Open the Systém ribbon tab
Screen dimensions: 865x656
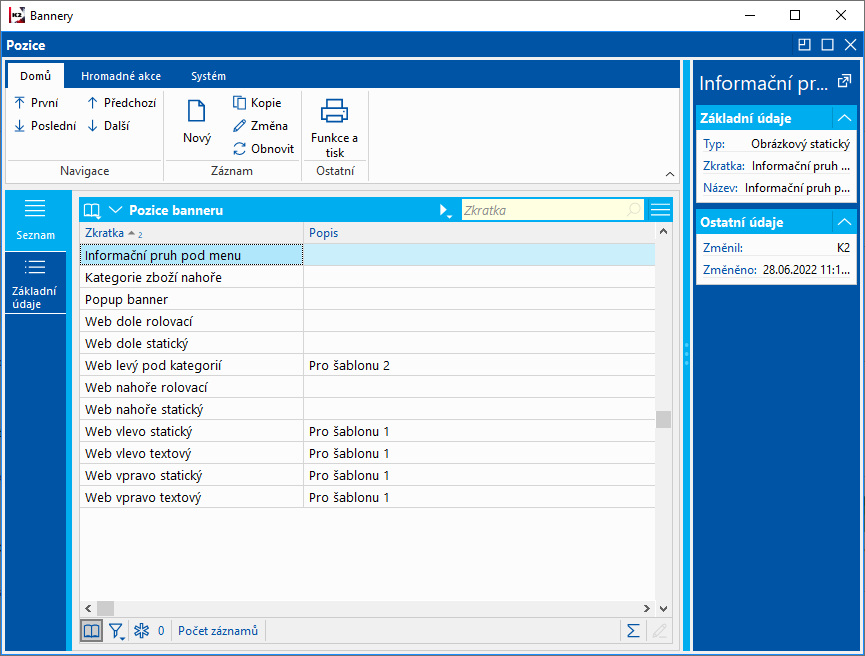pyautogui.click(x=208, y=76)
